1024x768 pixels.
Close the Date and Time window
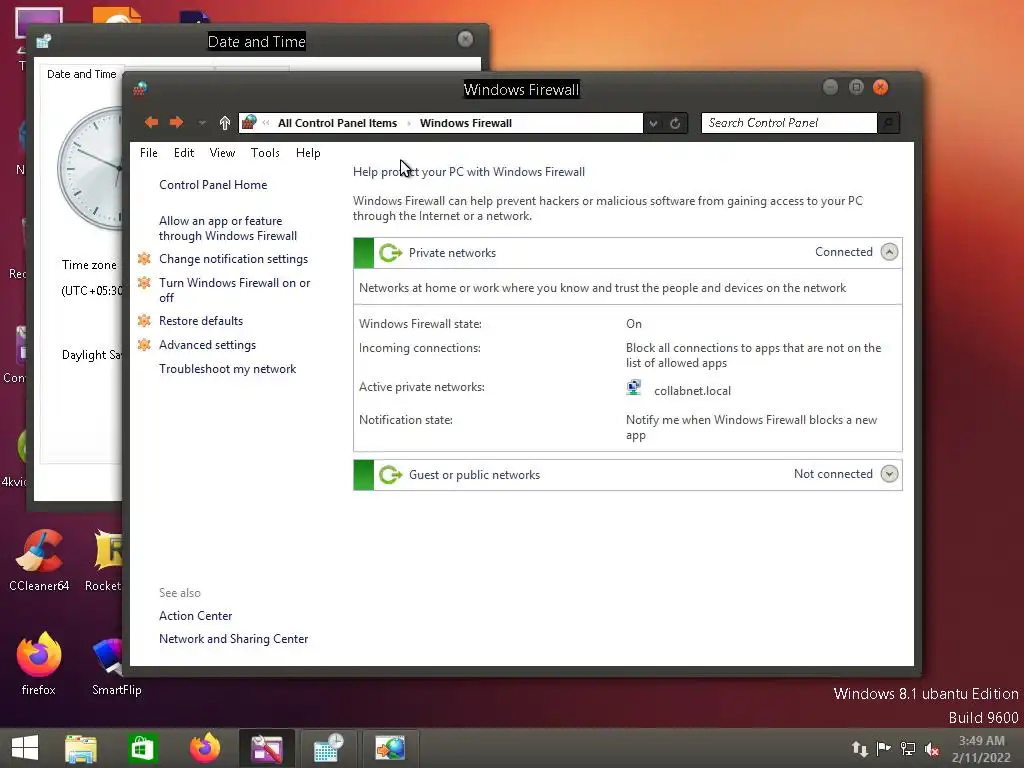pos(465,39)
